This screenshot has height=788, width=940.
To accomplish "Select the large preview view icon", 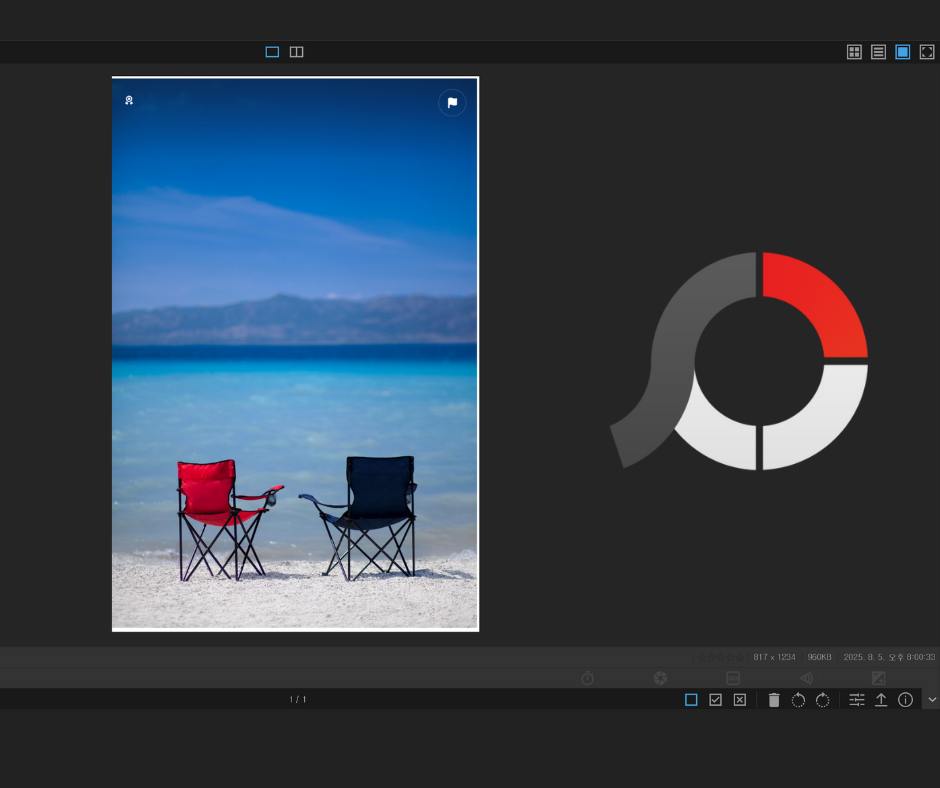I will tap(902, 52).
